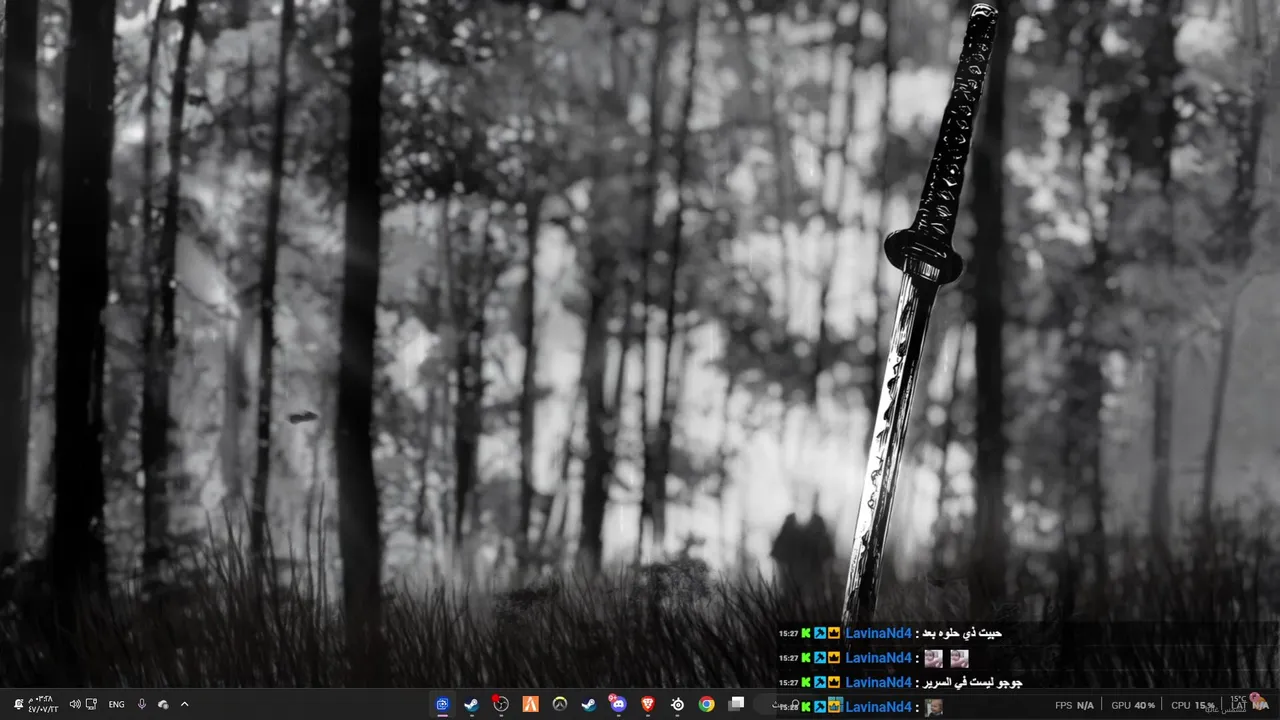The height and width of the screenshot is (720, 1280).
Task: Expand the hidden tray icons chevron
Action: coord(184,704)
